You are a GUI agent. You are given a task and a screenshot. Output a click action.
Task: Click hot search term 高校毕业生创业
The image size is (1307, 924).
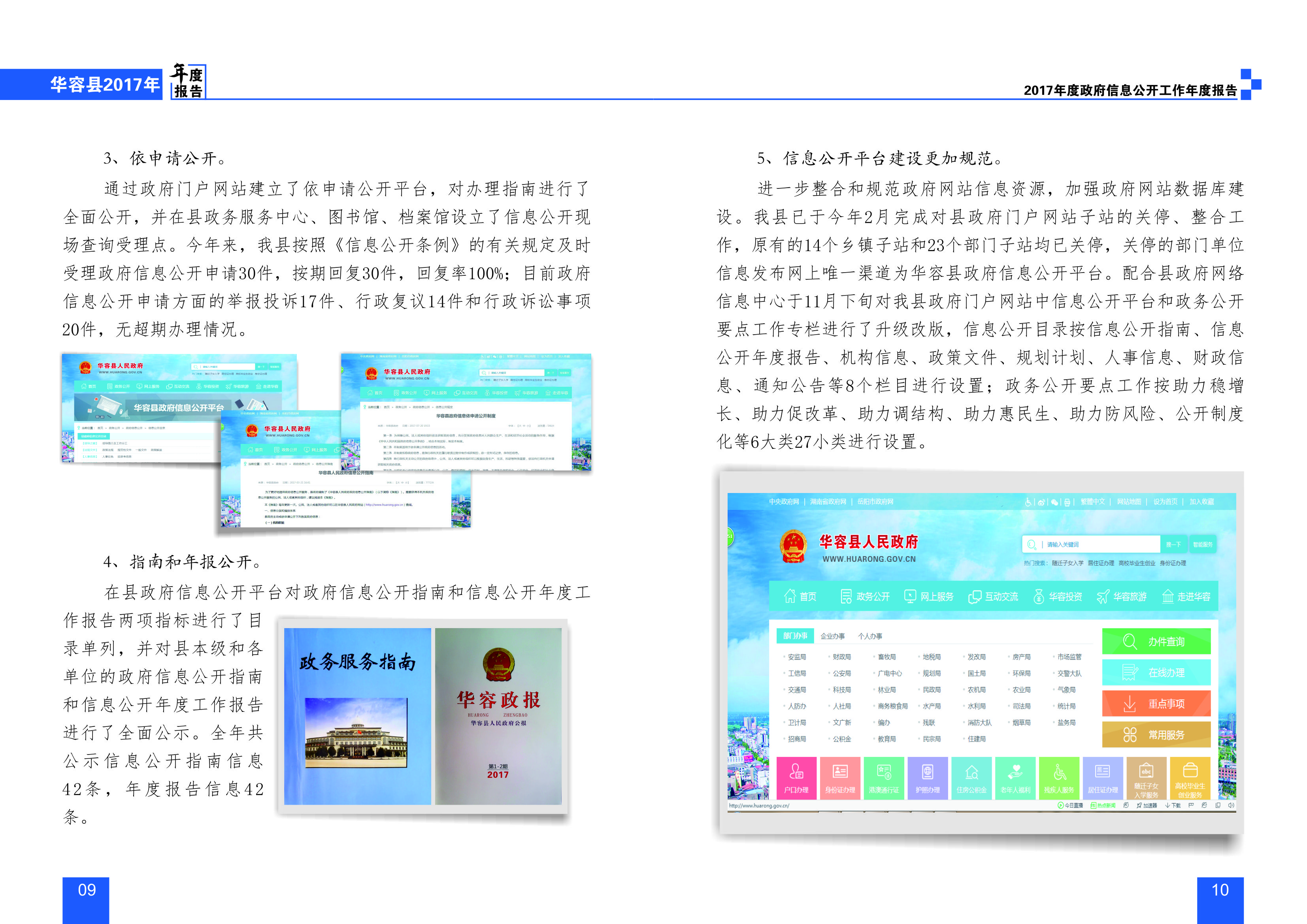pos(1137,563)
